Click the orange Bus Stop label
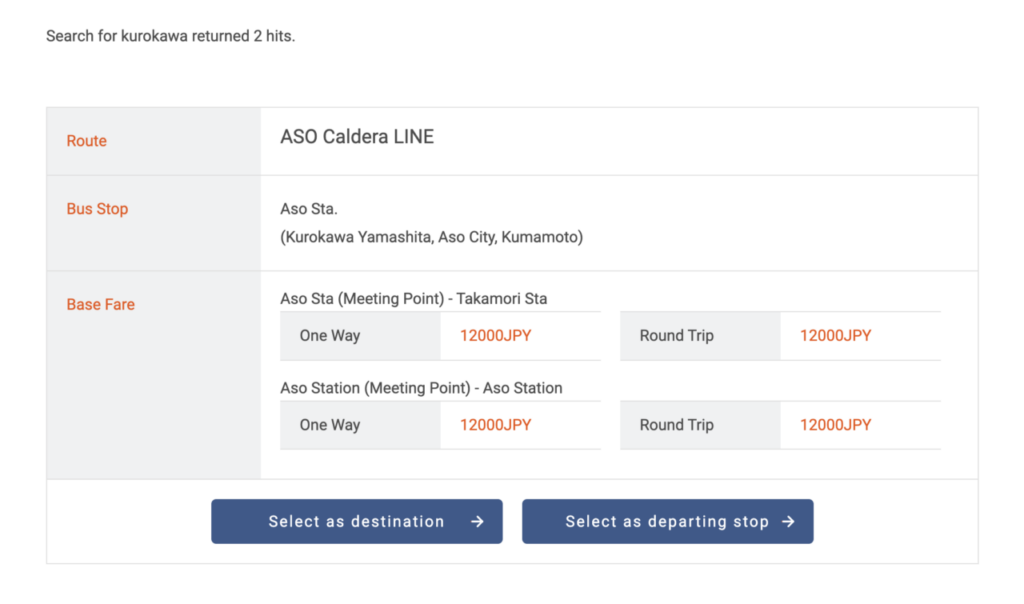1024x604 pixels. (x=97, y=209)
